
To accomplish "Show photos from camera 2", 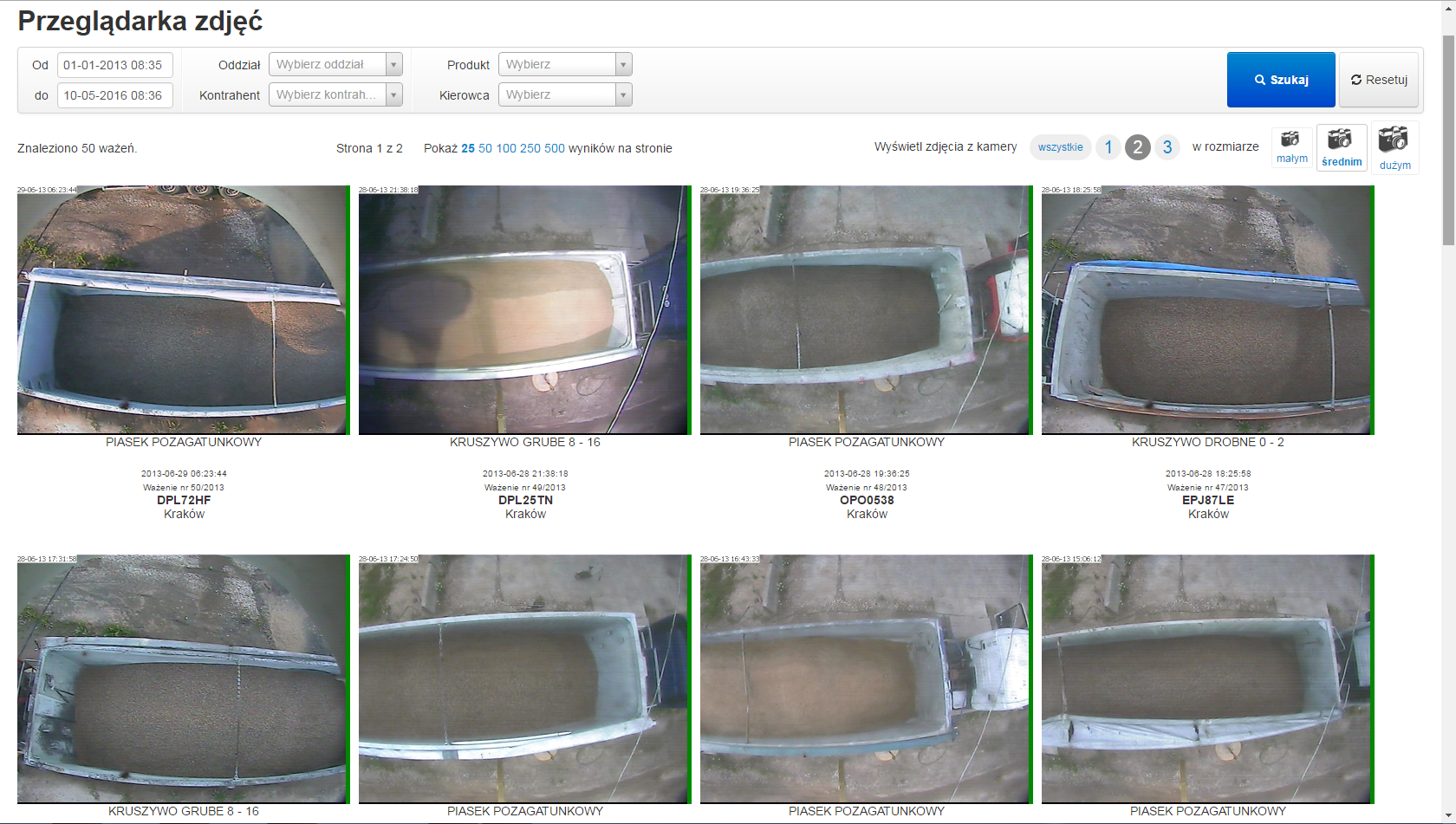I will [x=1137, y=147].
